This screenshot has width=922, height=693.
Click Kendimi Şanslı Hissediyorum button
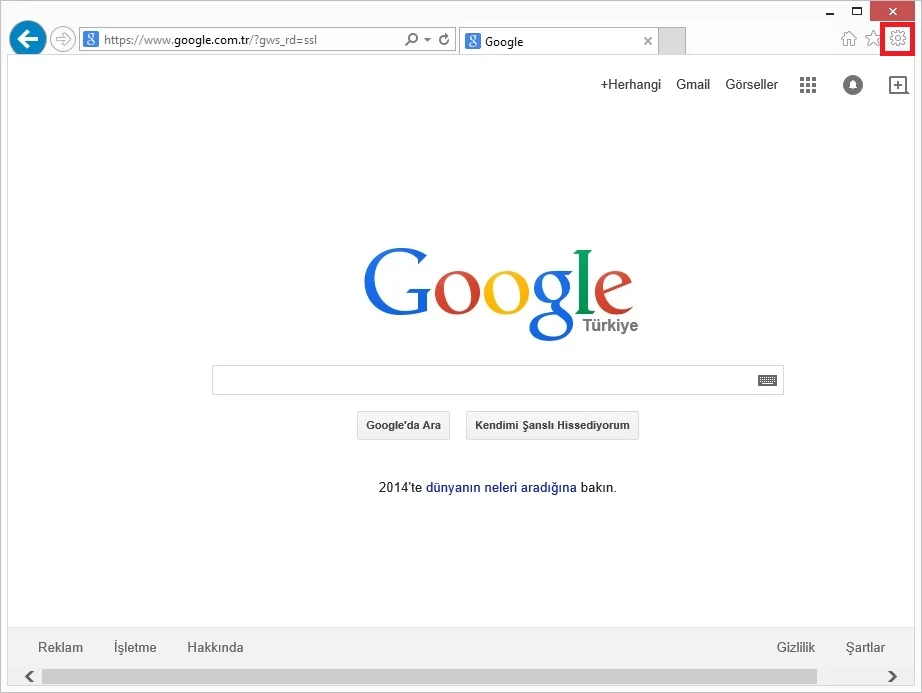(x=552, y=425)
